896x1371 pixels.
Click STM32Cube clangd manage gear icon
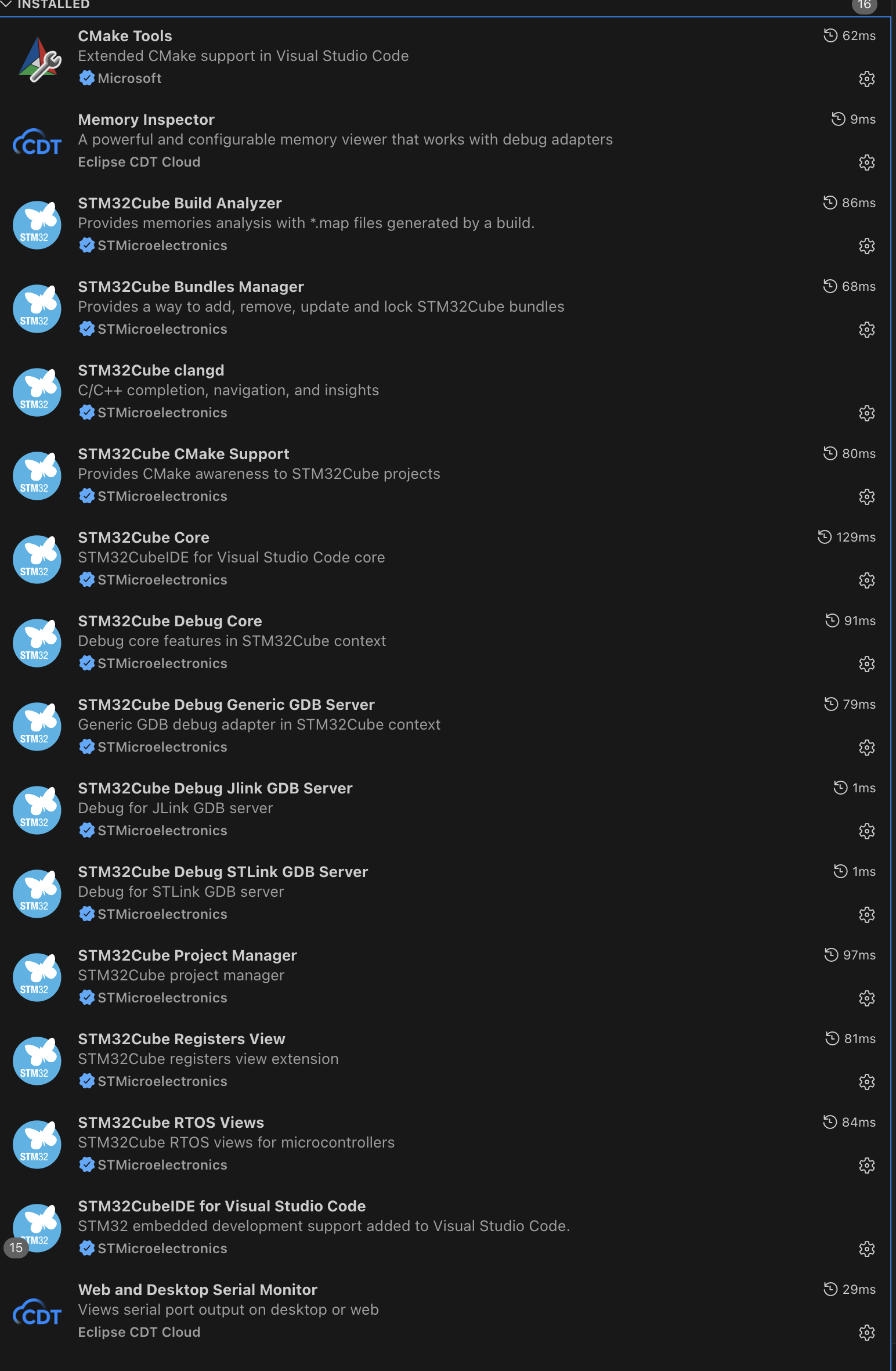[x=866, y=413]
